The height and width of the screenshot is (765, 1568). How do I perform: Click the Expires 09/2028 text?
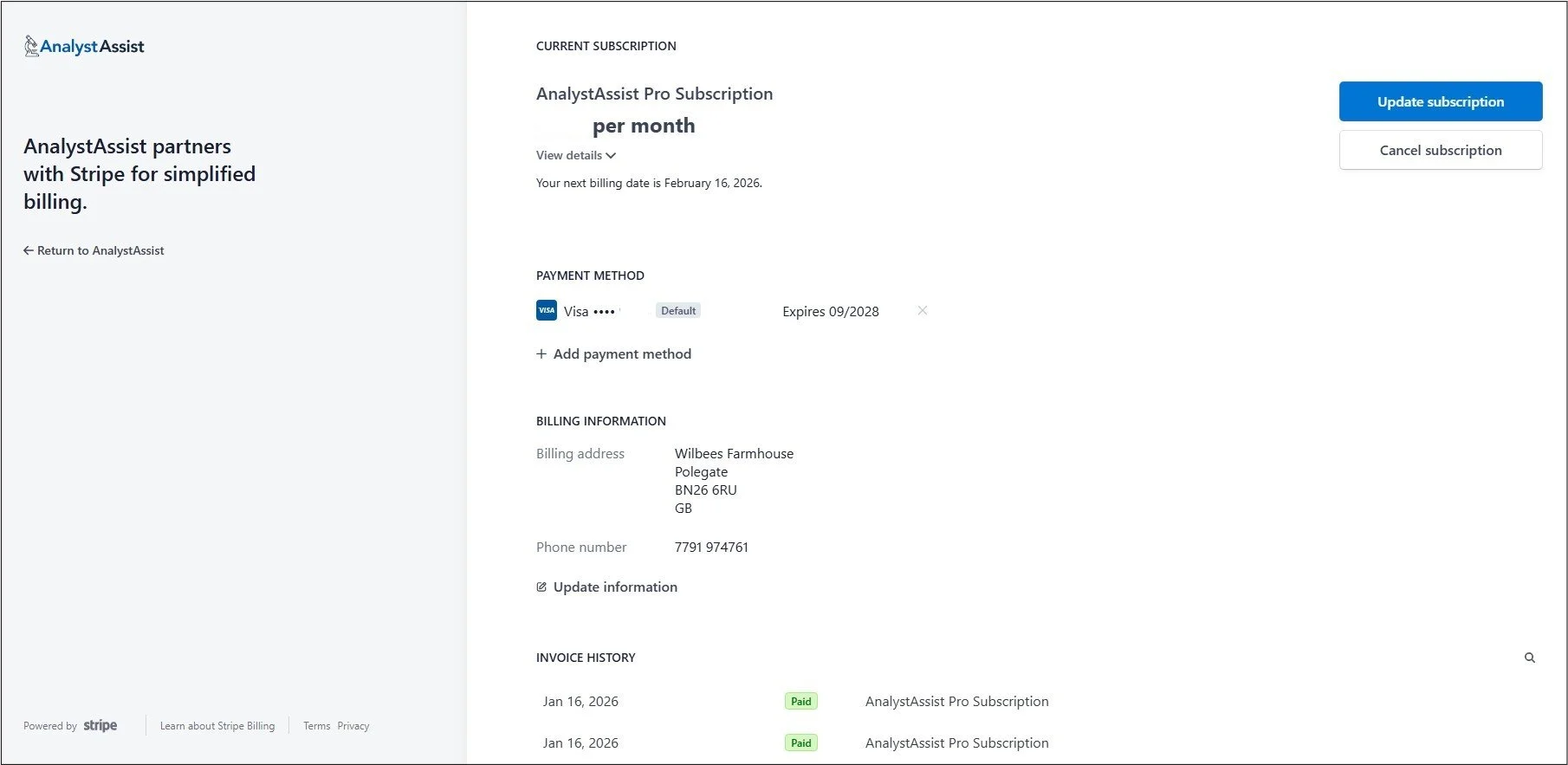(831, 311)
